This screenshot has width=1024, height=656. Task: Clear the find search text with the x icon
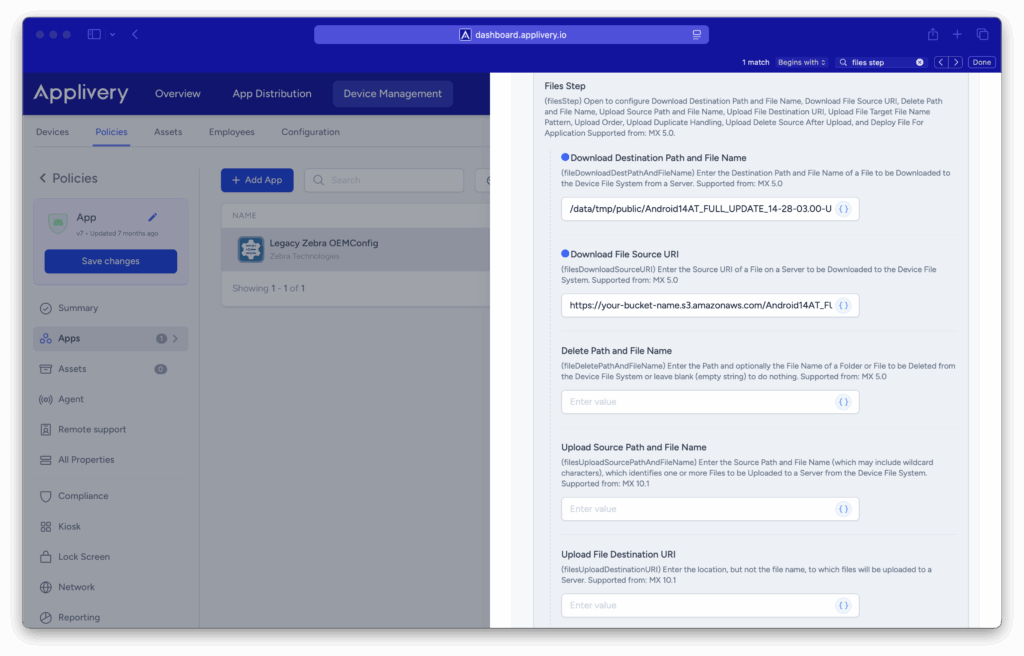point(920,62)
